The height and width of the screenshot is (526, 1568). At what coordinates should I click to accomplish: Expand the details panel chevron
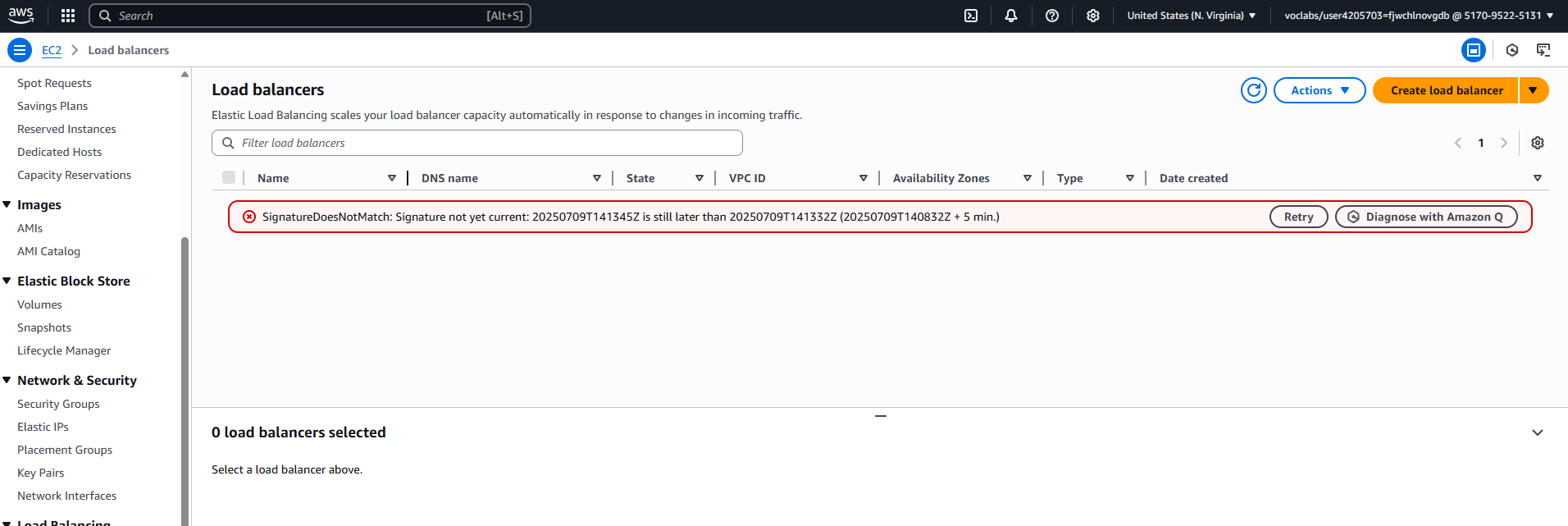click(1538, 432)
